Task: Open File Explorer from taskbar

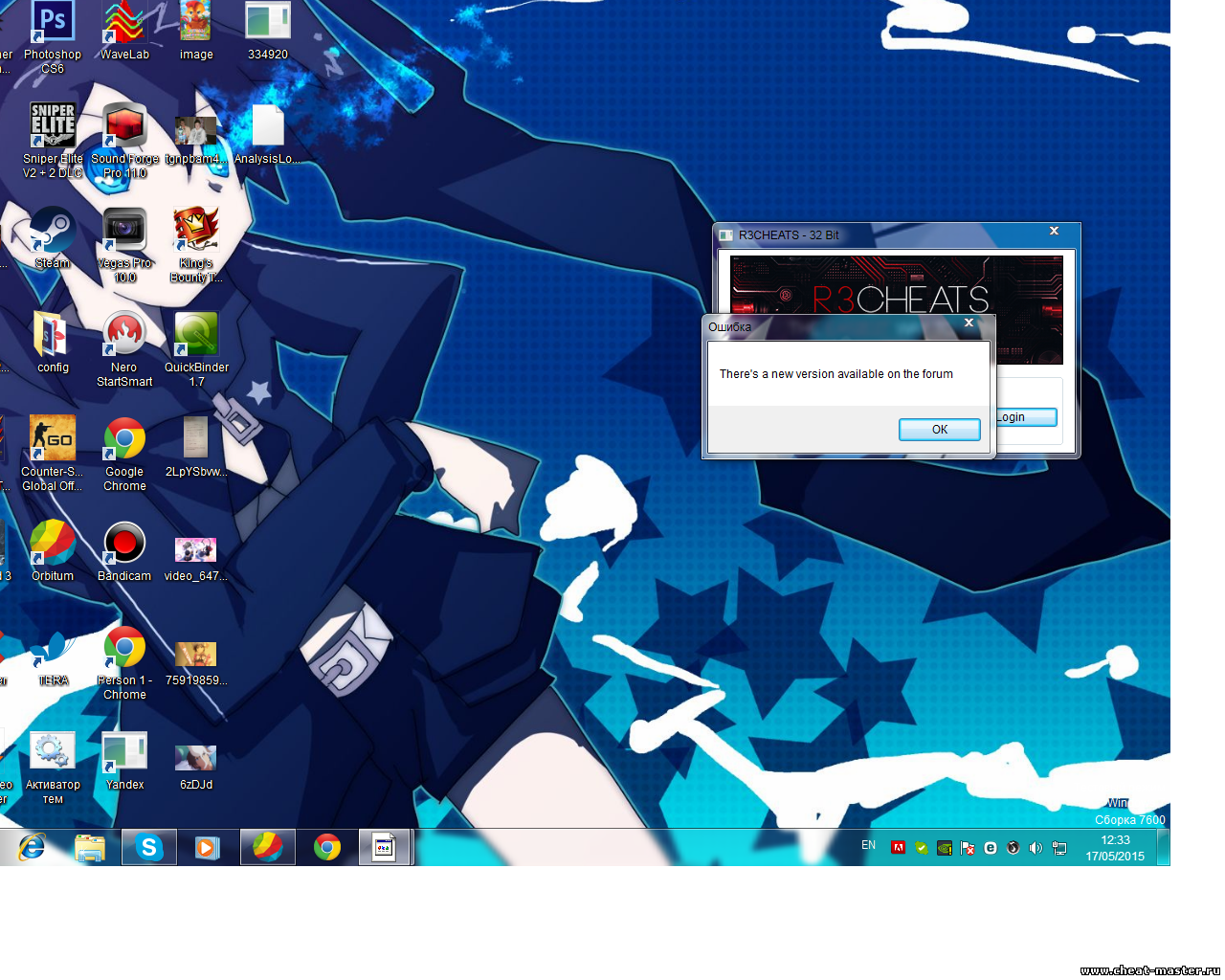Action: (90, 847)
